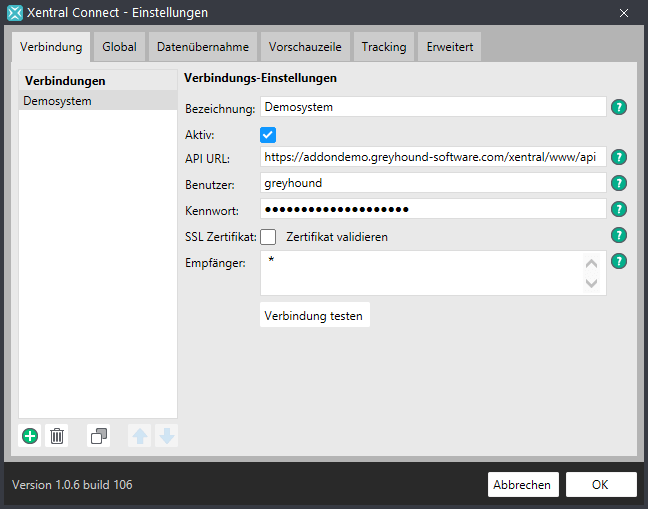Click the Verbindung testen button
Screen dimensions: 648x509
(x=314, y=315)
